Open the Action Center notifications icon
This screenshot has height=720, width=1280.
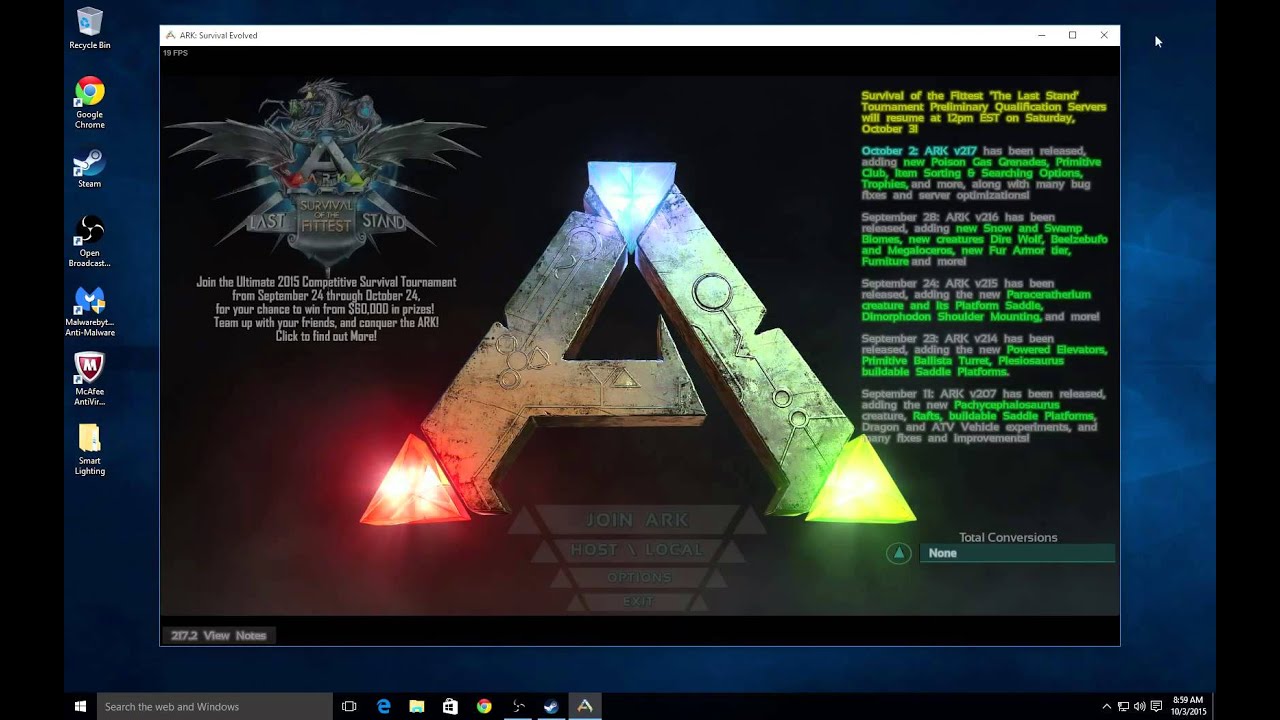[x=1157, y=707]
